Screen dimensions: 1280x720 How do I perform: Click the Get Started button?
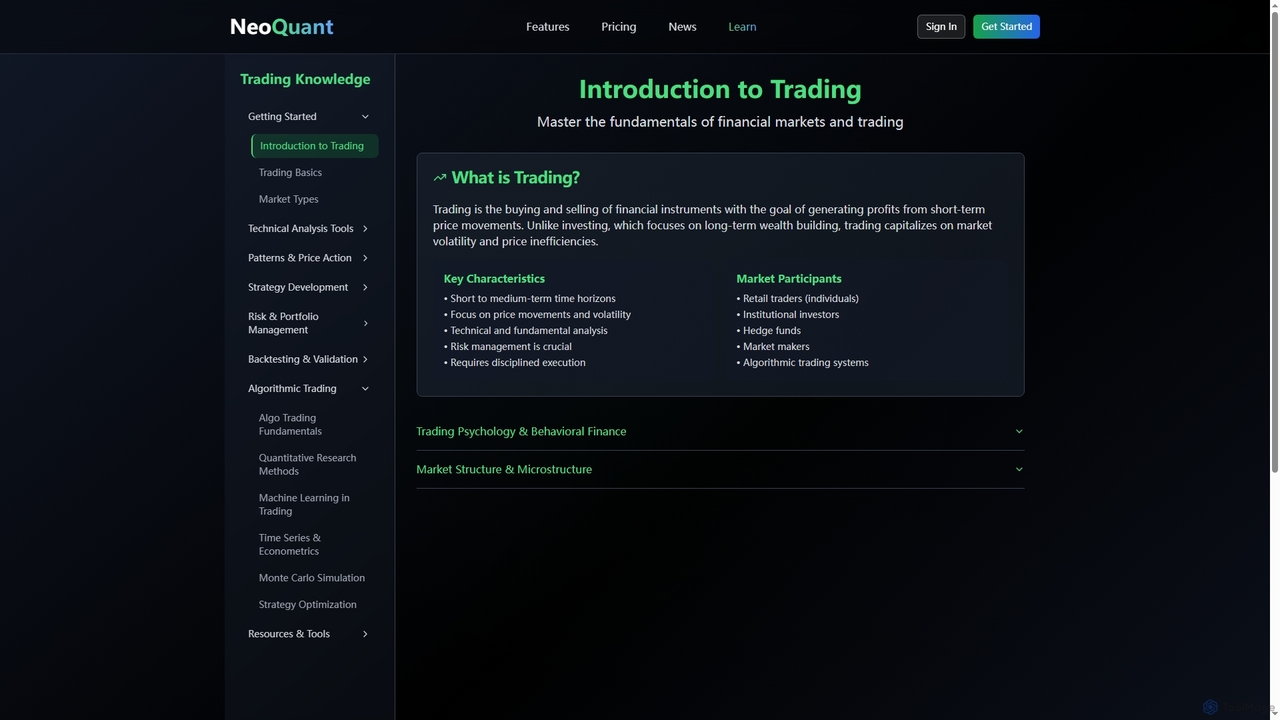tap(1006, 27)
